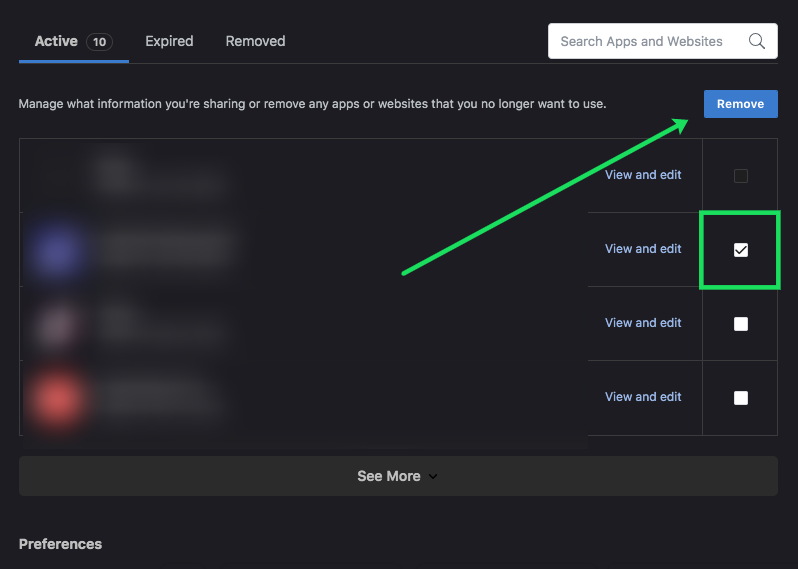Open the Removed tab
The width and height of the screenshot is (798, 569).
pyautogui.click(x=255, y=41)
